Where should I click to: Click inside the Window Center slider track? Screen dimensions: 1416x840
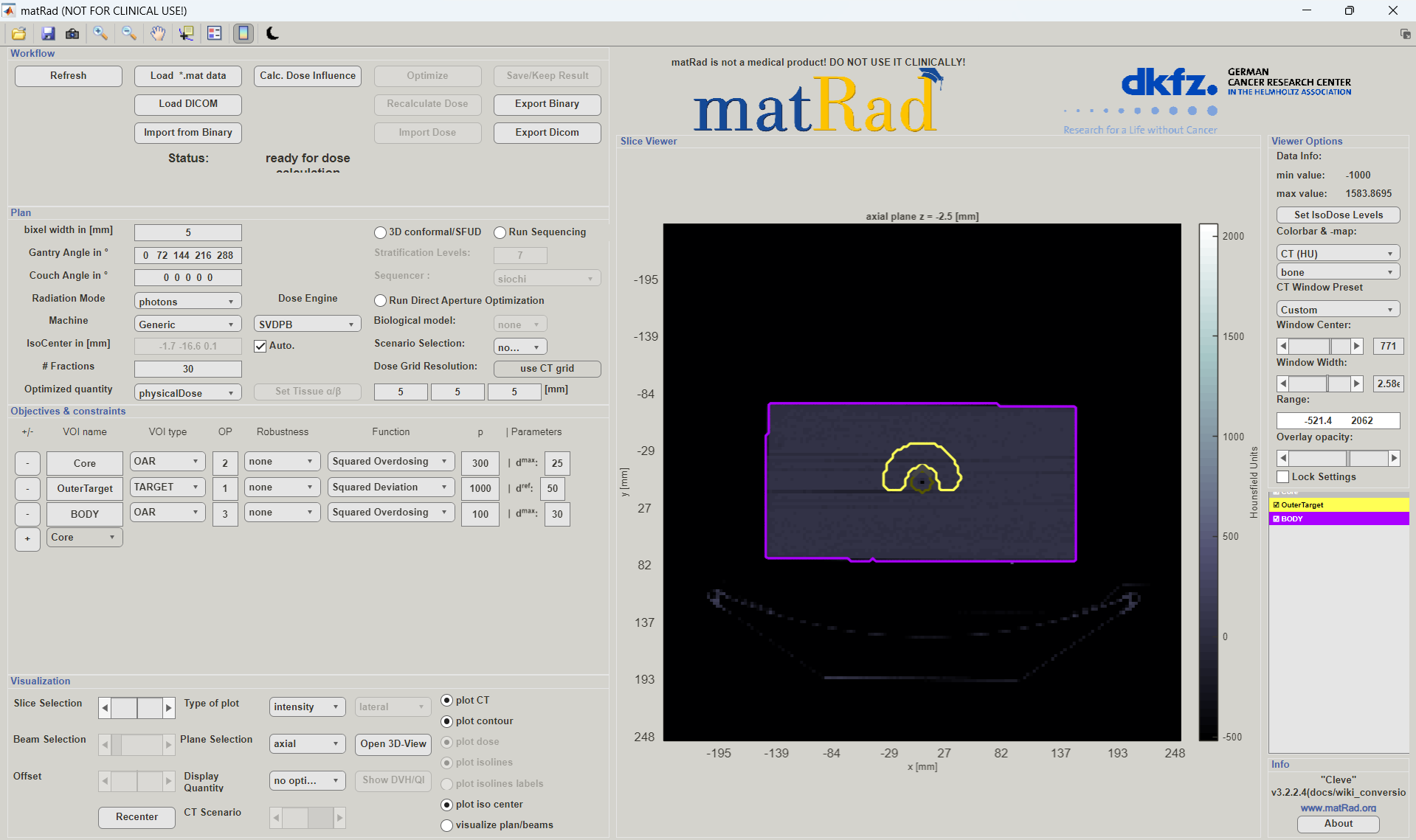pos(1319,346)
